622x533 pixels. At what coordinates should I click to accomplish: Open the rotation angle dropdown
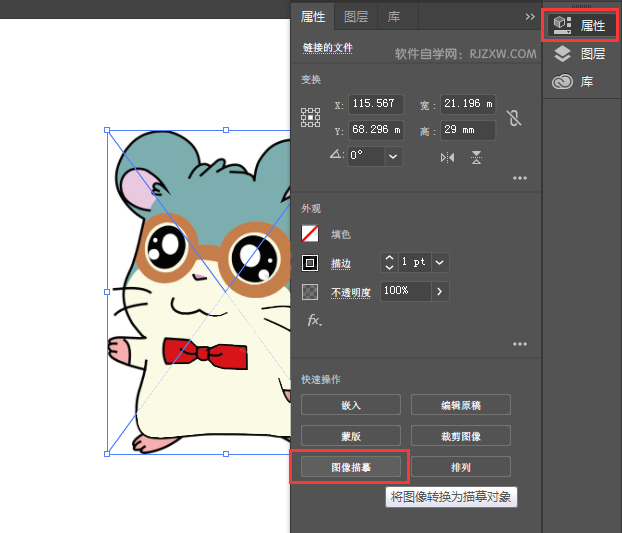pyautogui.click(x=393, y=156)
